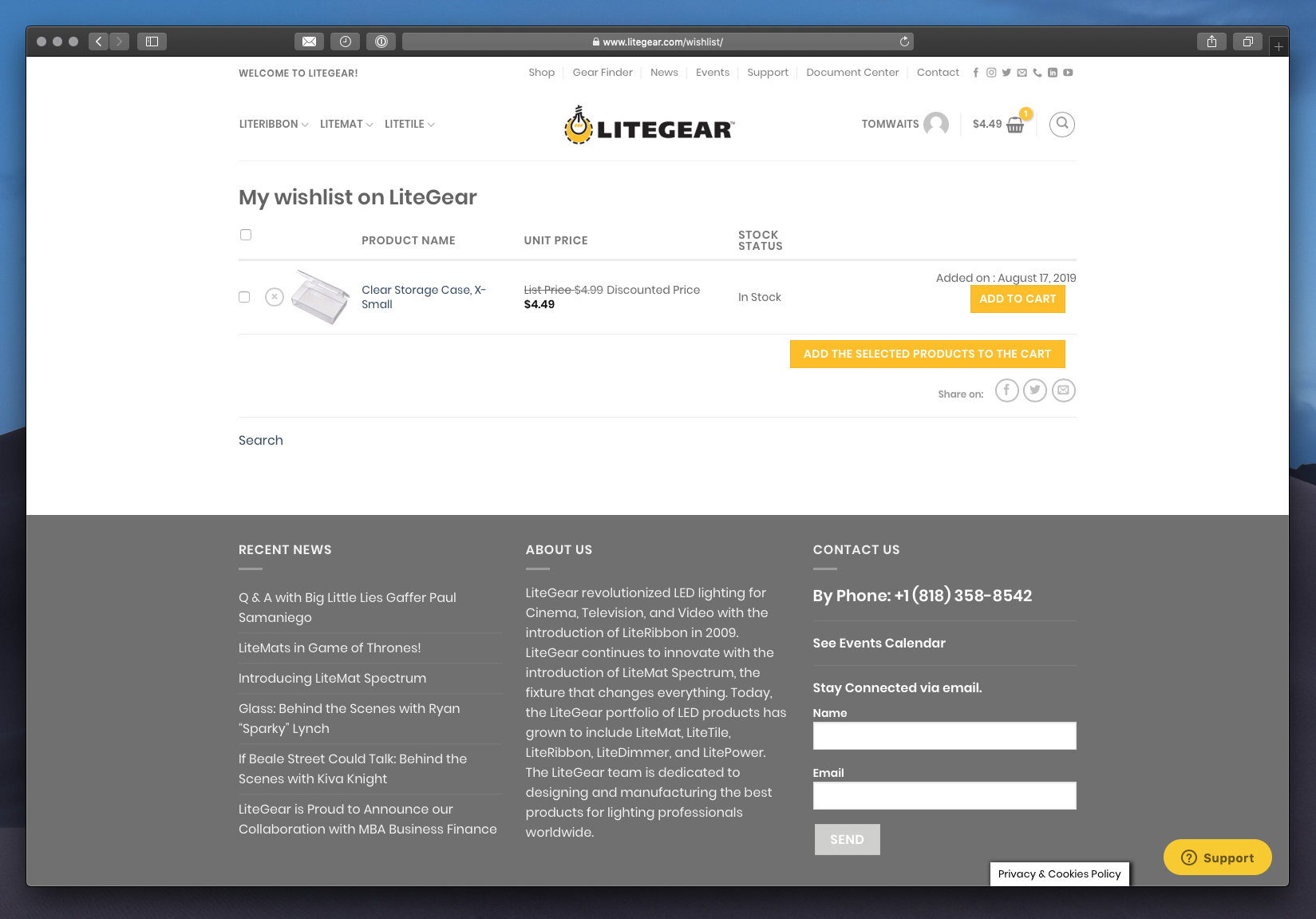Open a new tab with plus button
Image resolution: width=1316 pixels, height=919 pixels.
tap(1278, 46)
